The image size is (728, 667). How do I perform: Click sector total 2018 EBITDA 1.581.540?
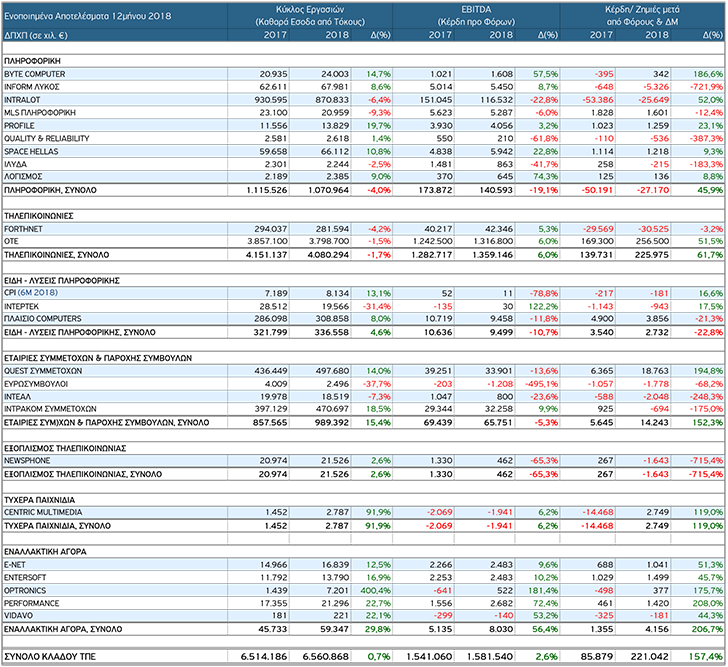[490, 657]
